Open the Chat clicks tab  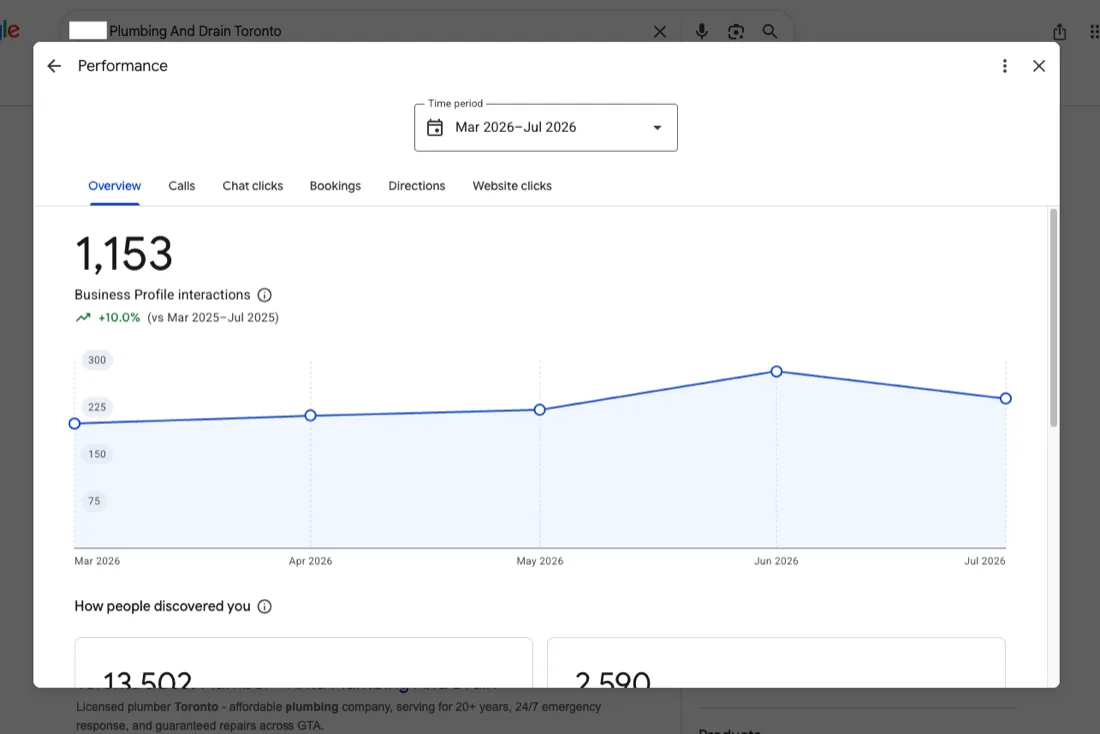253,186
